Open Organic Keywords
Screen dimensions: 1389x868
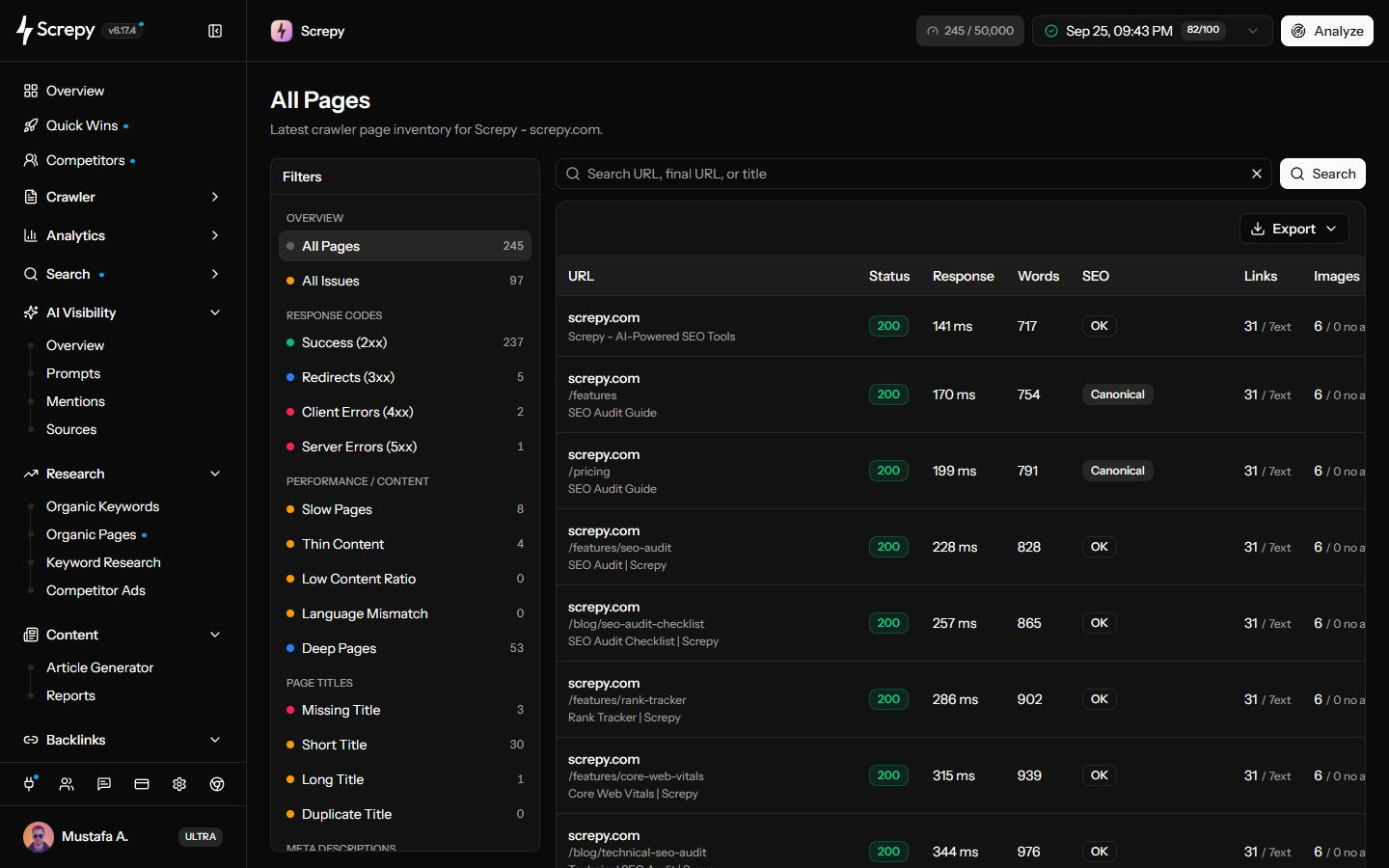coord(102,506)
